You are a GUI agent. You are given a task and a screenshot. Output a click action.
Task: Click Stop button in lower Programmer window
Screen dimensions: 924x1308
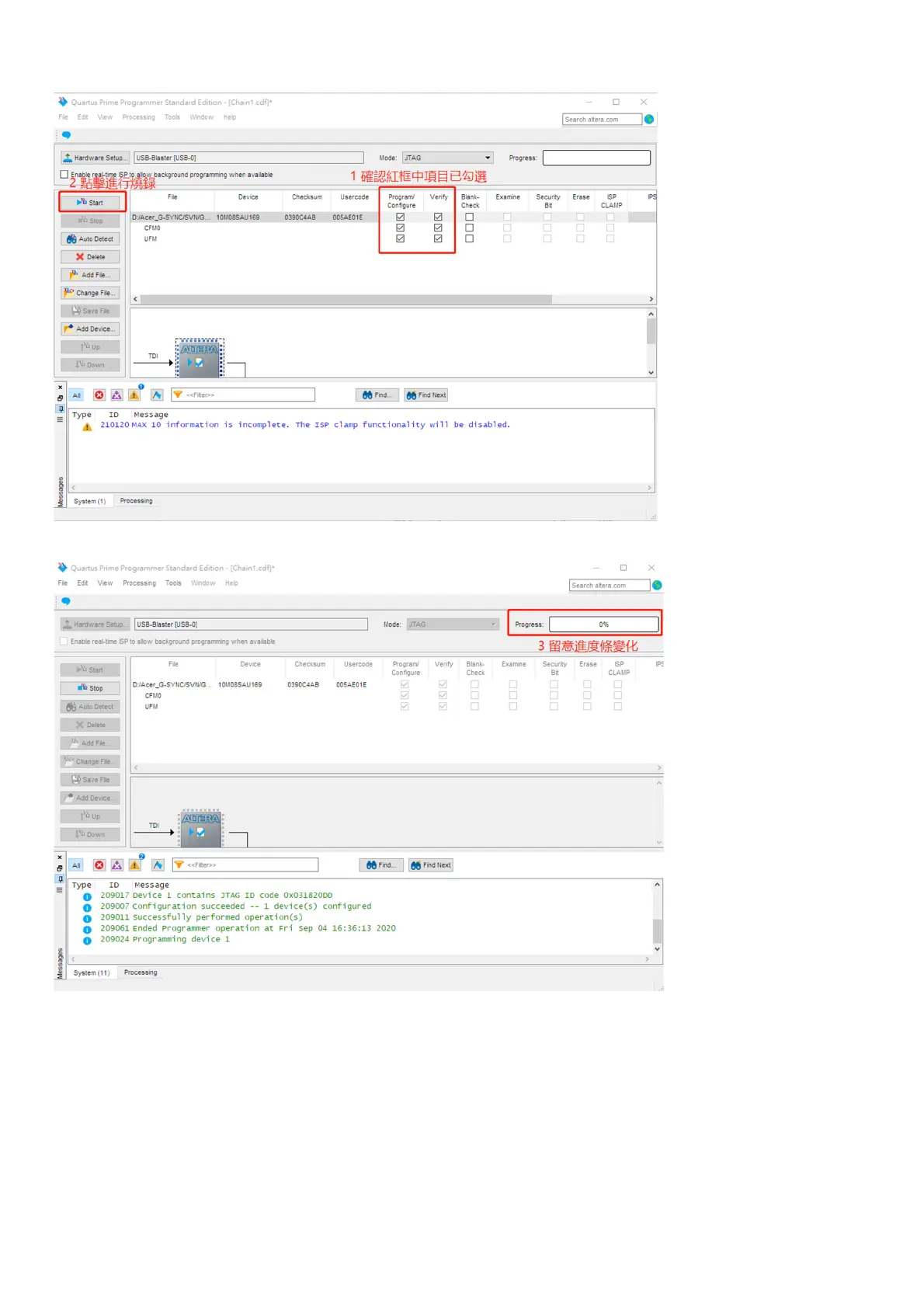pos(91,688)
